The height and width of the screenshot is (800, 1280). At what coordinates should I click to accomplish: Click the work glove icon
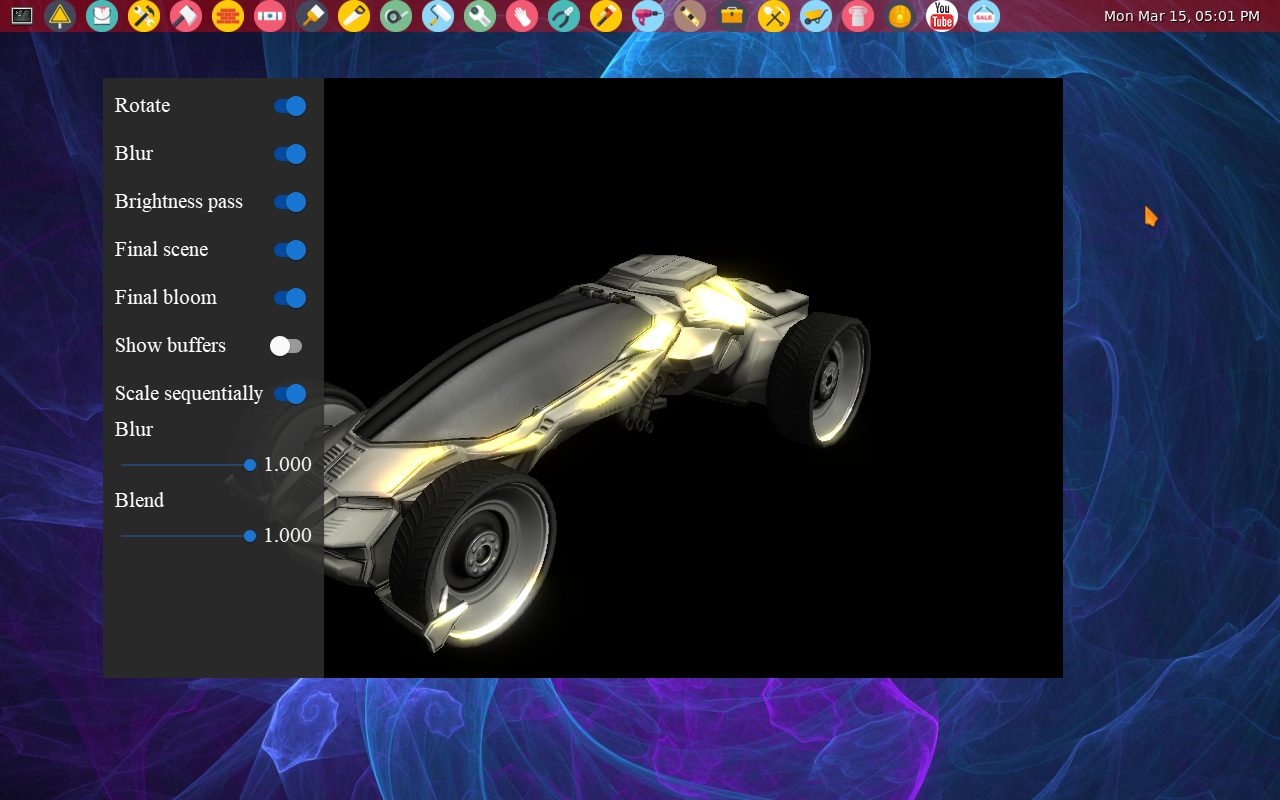point(522,16)
